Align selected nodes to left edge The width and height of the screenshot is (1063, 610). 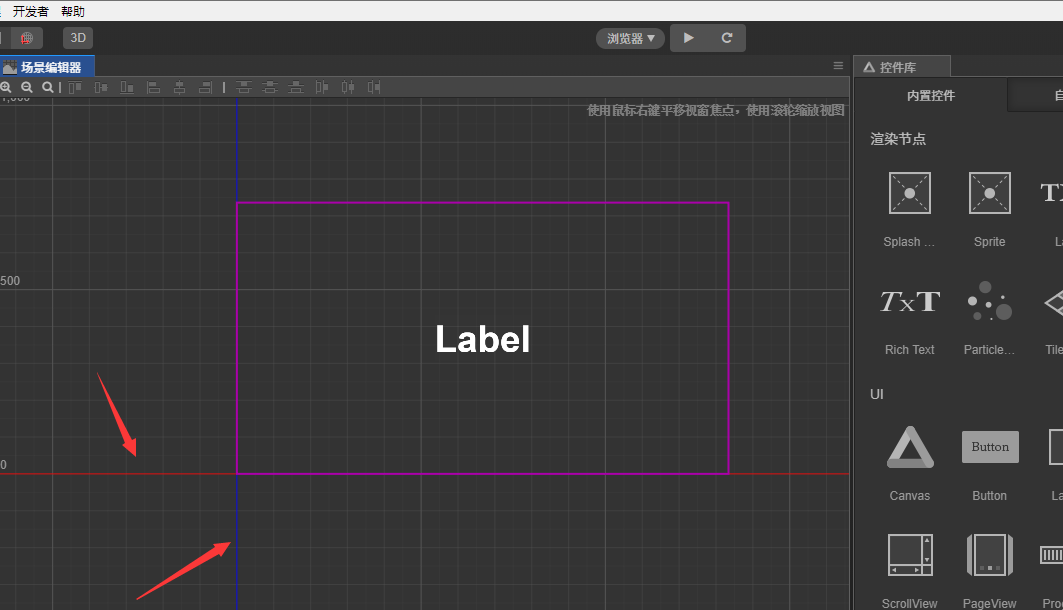coord(153,87)
